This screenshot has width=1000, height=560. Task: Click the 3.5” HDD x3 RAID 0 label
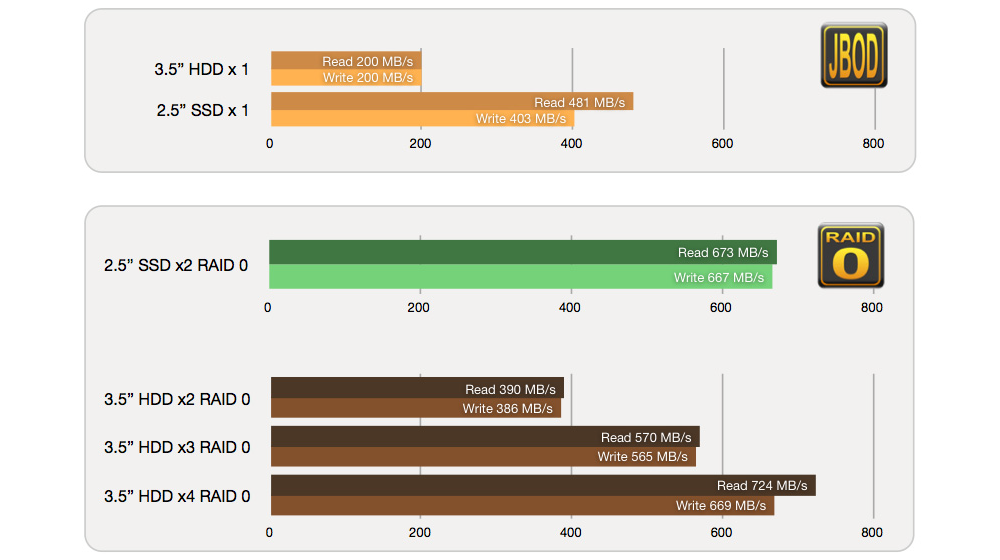(177, 447)
